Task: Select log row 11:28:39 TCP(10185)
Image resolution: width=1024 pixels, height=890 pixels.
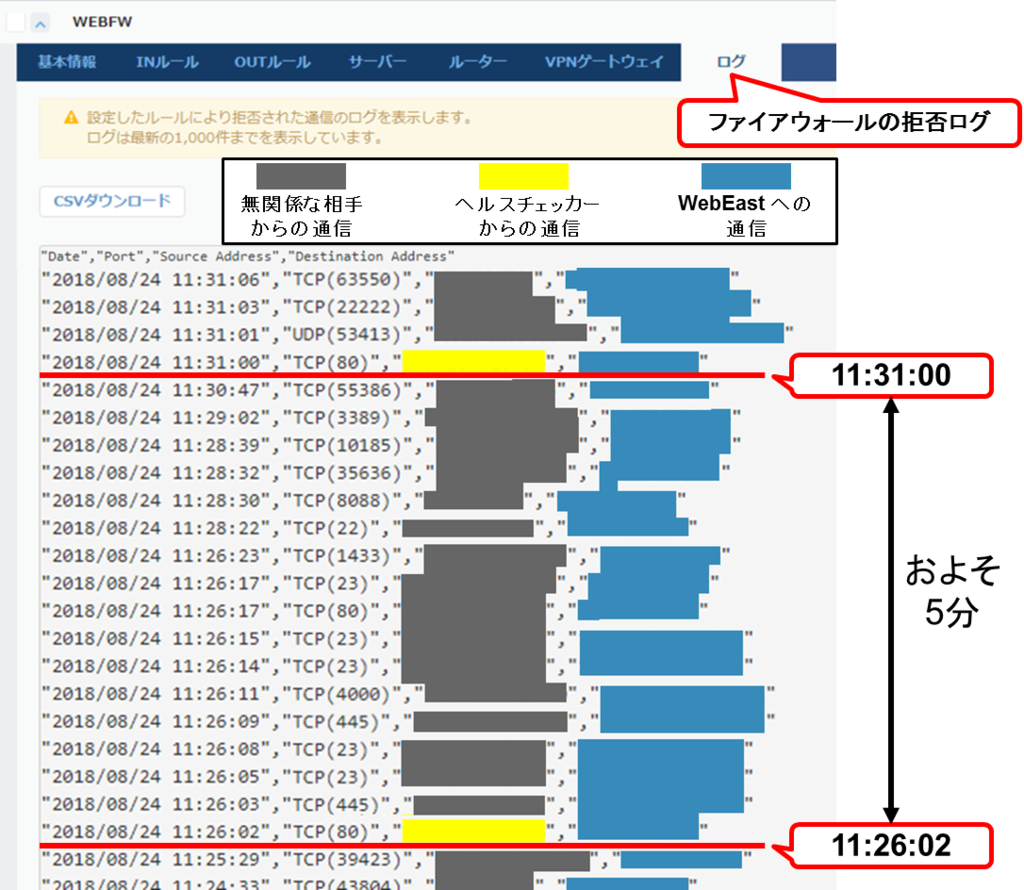Action: [x=391, y=445]
